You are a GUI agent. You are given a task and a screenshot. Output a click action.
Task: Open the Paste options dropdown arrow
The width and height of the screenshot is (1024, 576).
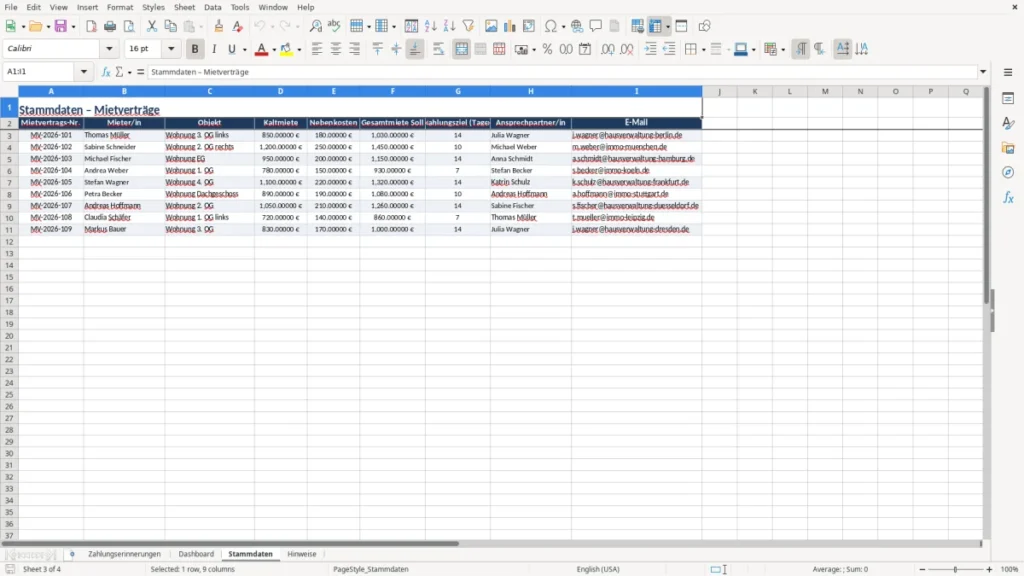coord(201,27)
